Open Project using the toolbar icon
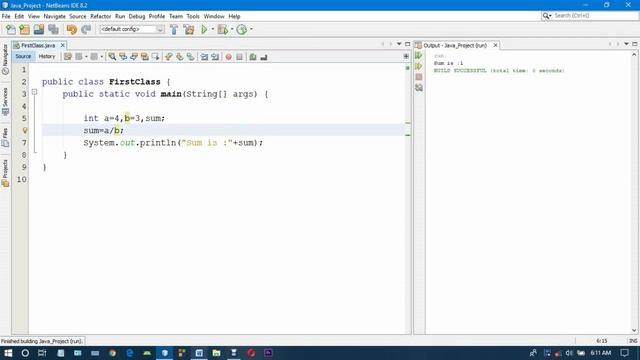This screenshot has width=640, height=360. click(x=39, y=29)
